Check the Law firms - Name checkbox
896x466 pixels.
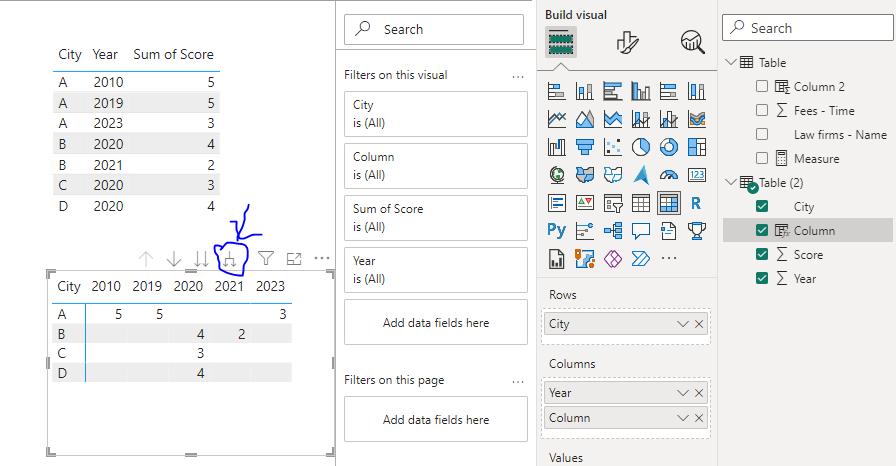tap(762, 134)
